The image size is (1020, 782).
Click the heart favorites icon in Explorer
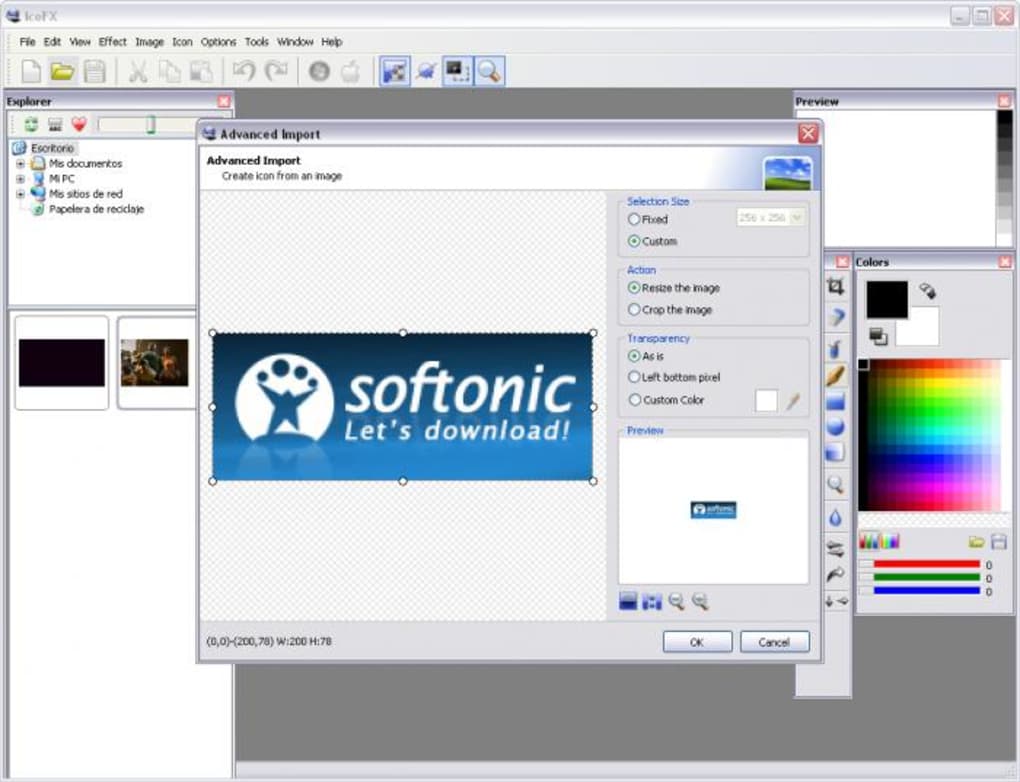click(79, 125)
